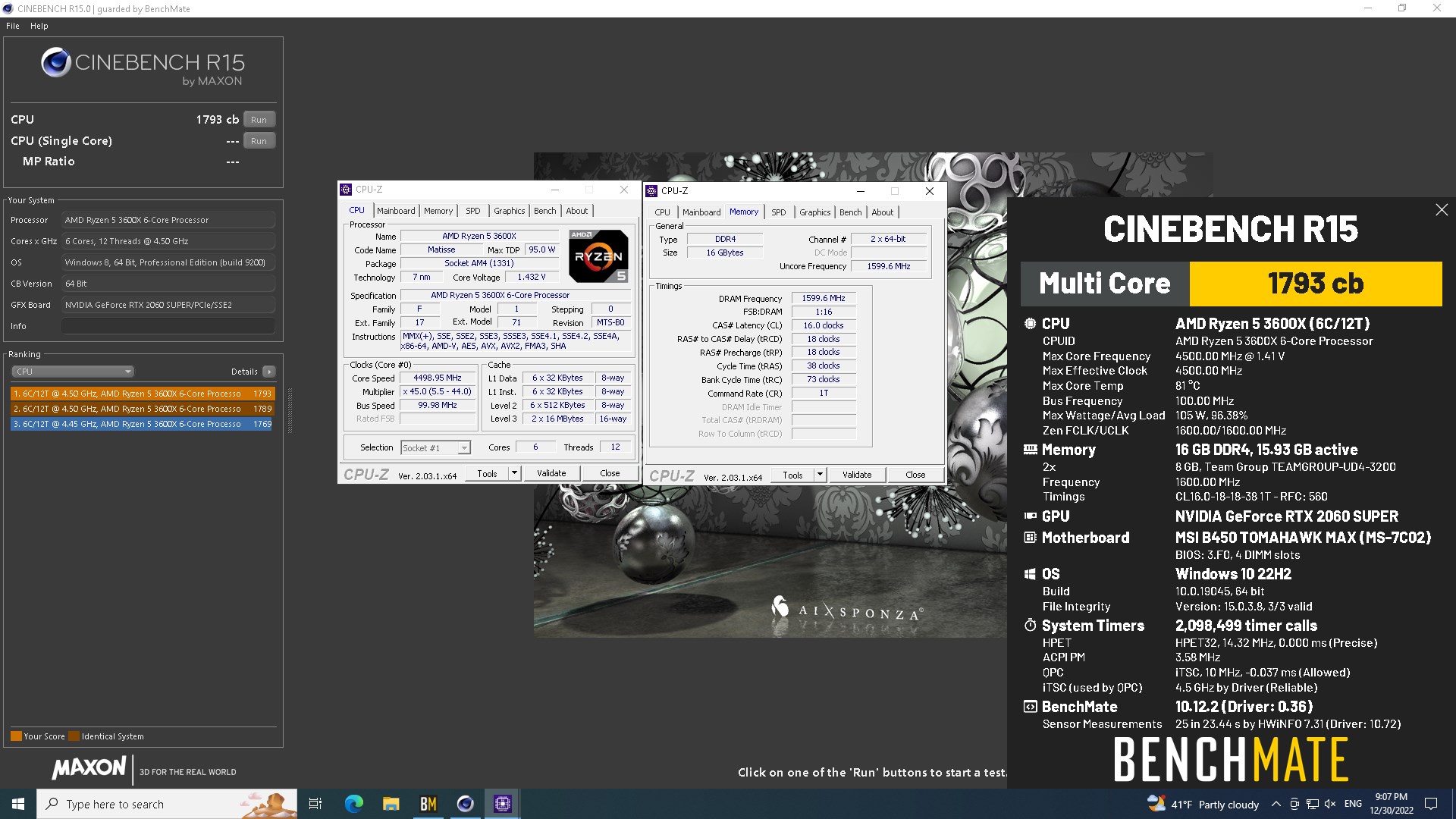Viewport: 1456px width, 819px height.
Task: Open About tab in right CPU-Z window
Action: (x=883, y=212)
